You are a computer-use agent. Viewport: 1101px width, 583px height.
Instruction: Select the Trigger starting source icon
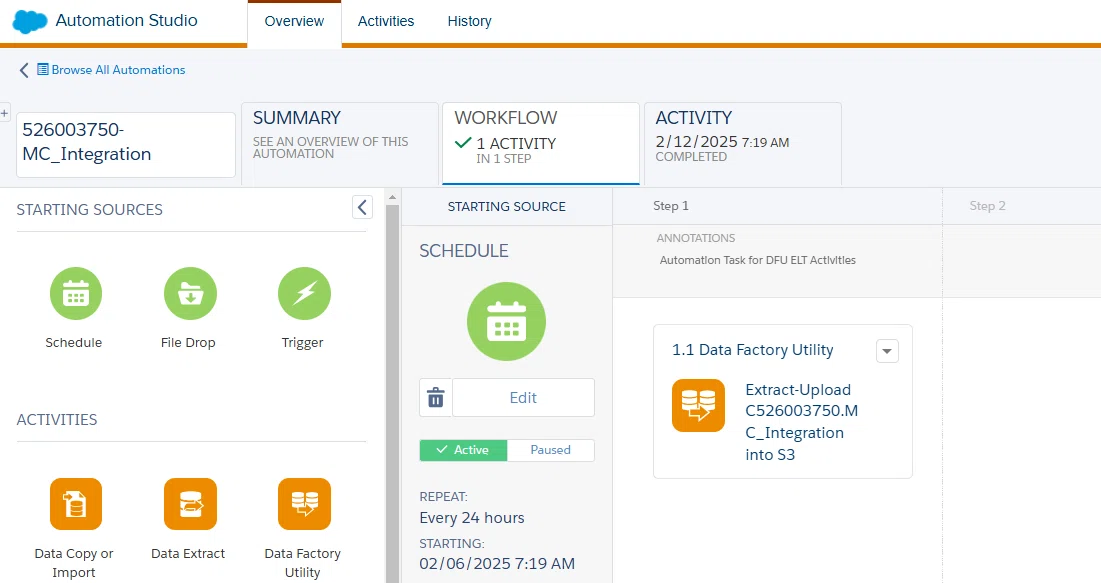pos(304,294)
